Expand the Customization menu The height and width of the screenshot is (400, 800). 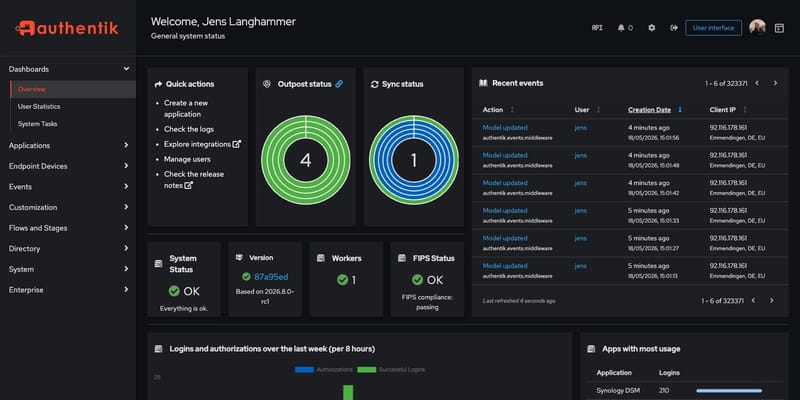coord(68,207)
